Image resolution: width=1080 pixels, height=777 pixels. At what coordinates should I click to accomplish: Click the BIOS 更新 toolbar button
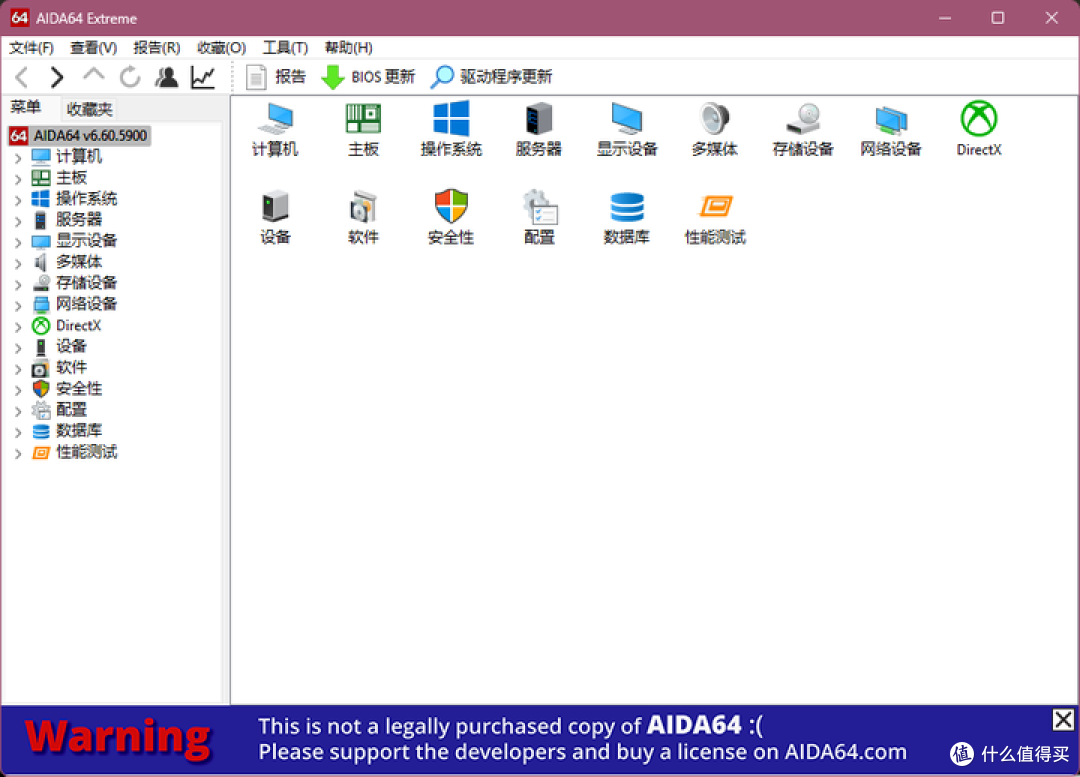pos(368,76)
